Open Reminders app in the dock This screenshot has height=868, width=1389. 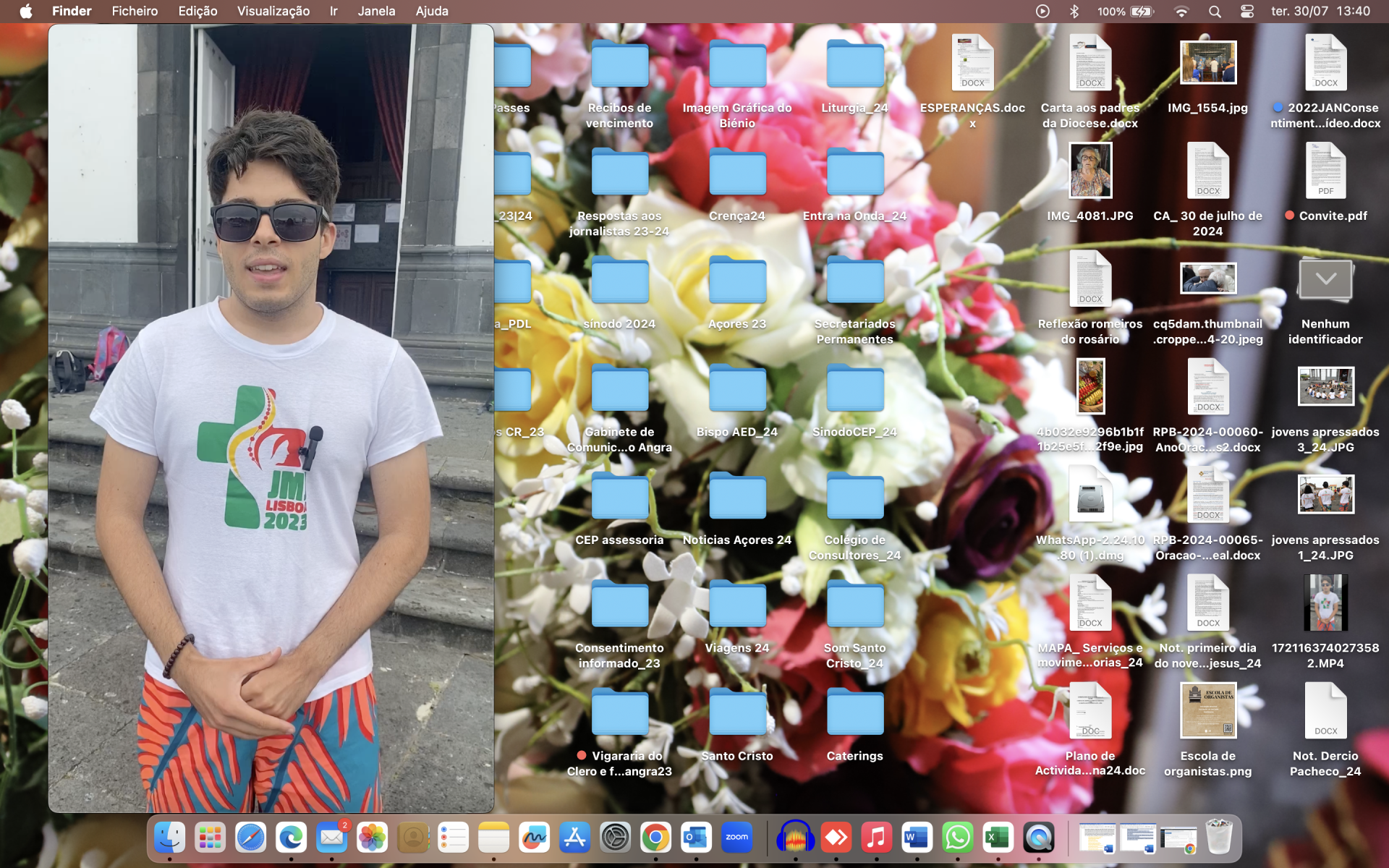[454, 838]
